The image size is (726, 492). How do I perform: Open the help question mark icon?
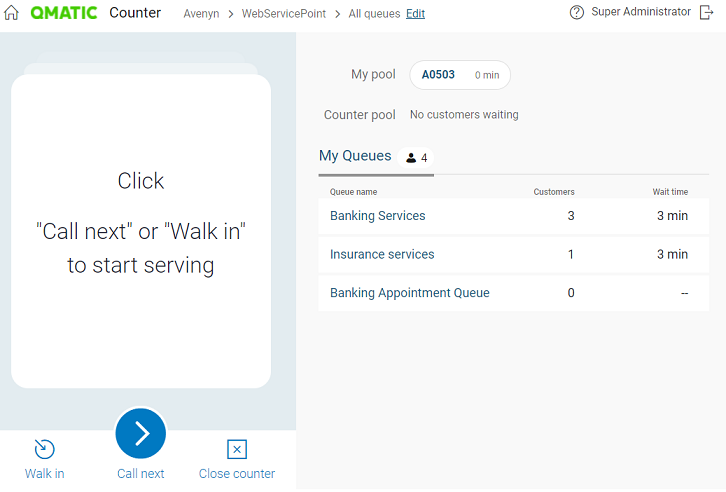576,13
